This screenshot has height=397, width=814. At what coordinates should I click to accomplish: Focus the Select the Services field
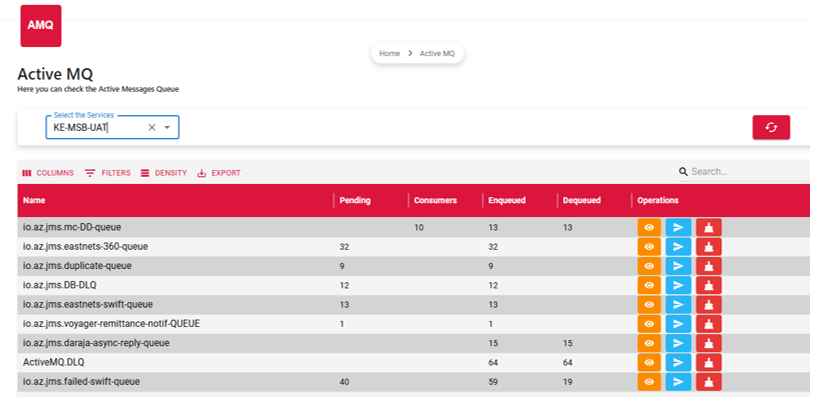[x=113, y=127]
